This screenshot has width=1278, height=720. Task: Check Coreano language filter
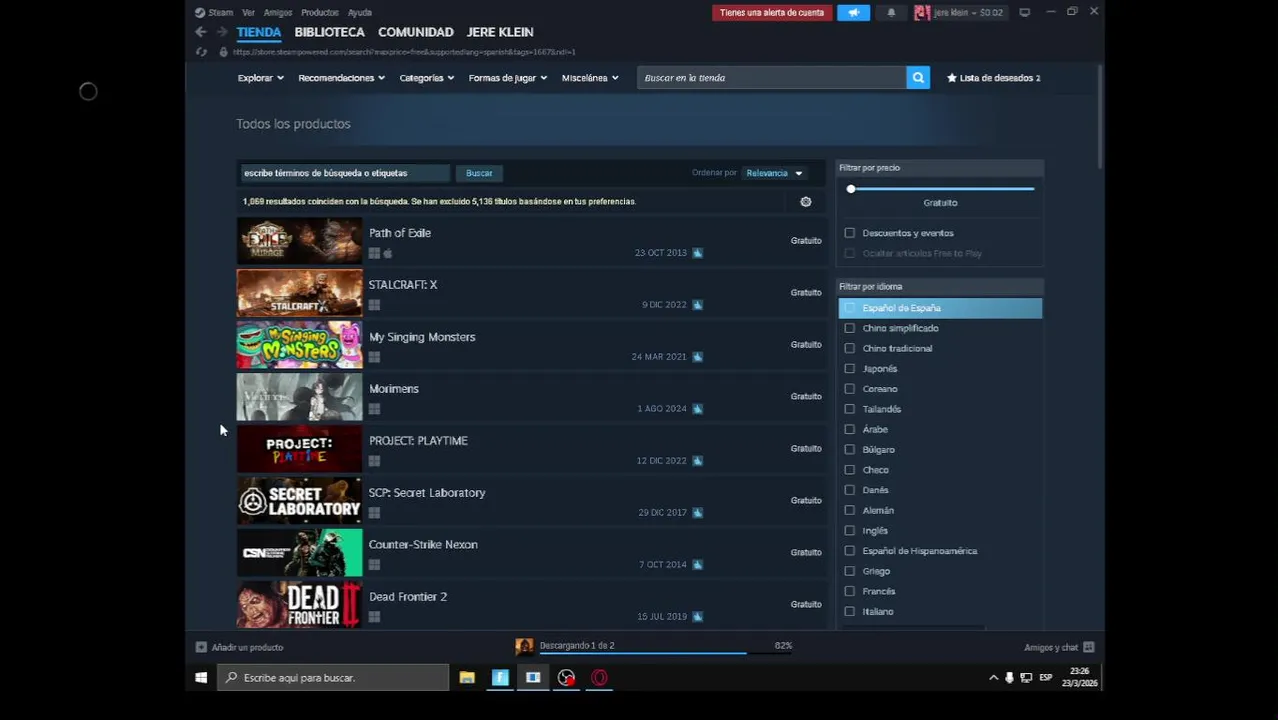(x=850, y=389)
